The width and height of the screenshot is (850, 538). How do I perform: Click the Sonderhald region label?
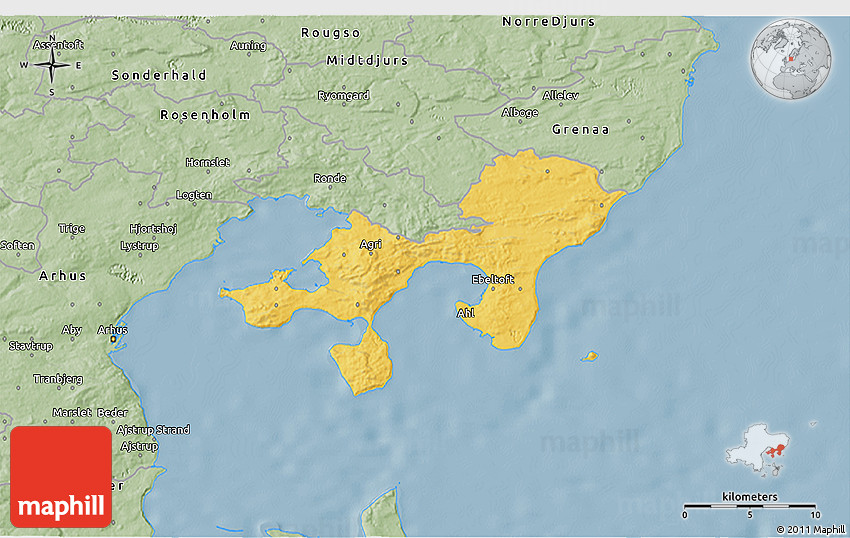159,75
